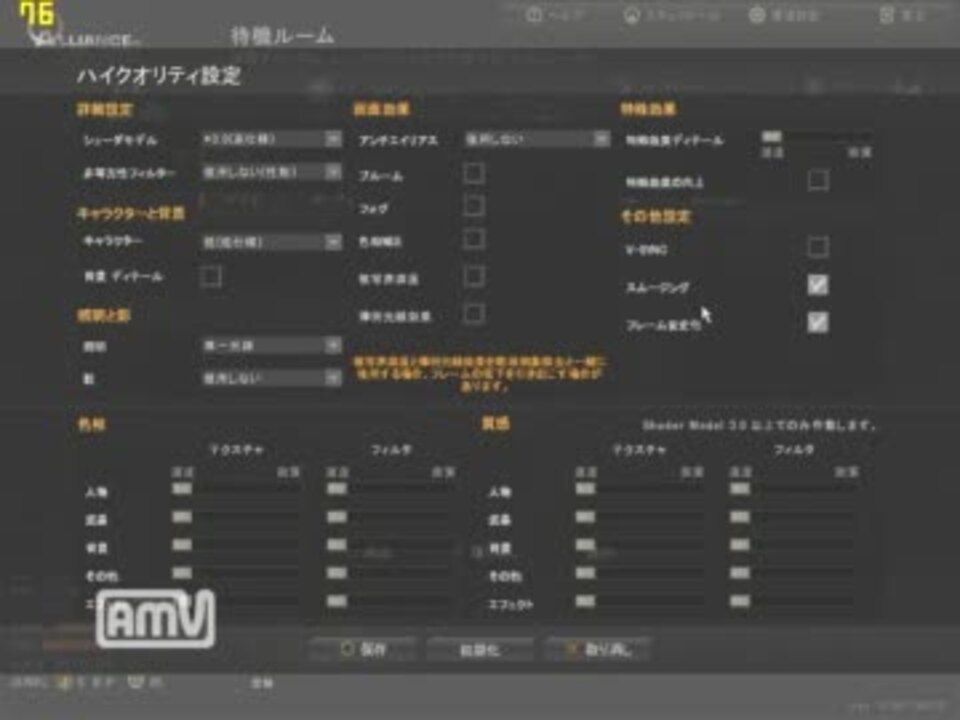Click 質感 section 背景 テクスチャ slider
This screenshot has width=960, height=720.
point(639,545)
